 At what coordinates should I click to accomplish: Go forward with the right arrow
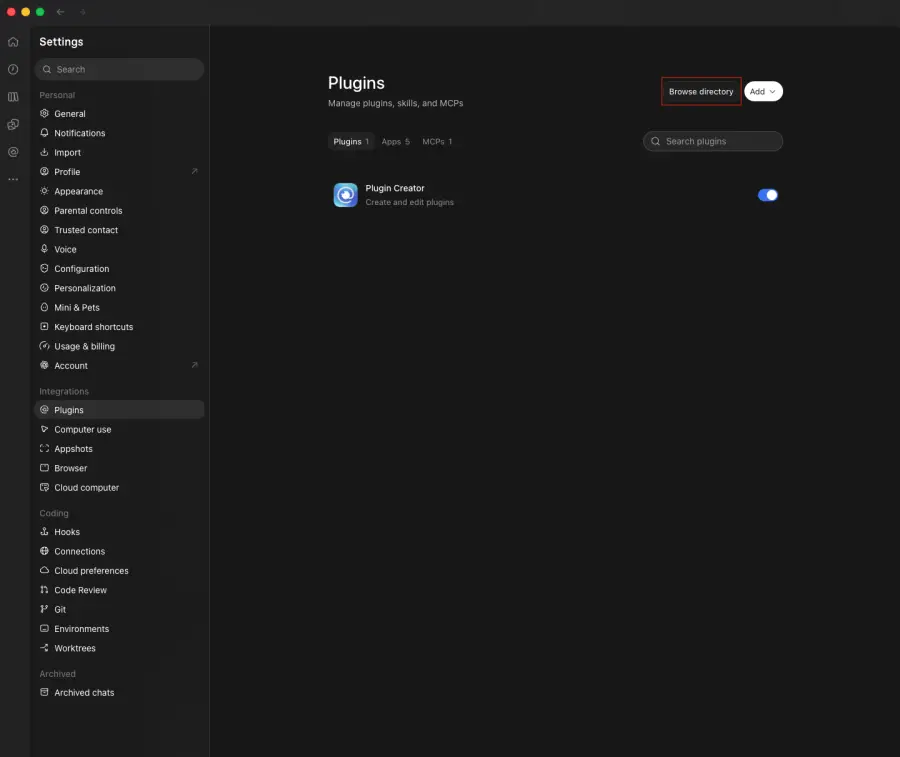tap(83, 11)
